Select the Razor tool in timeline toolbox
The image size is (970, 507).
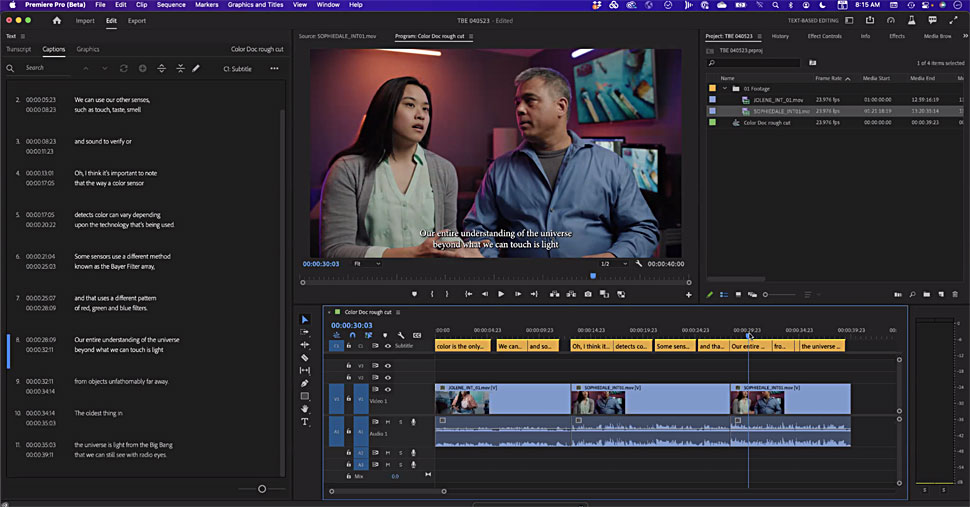coord(305,357)
